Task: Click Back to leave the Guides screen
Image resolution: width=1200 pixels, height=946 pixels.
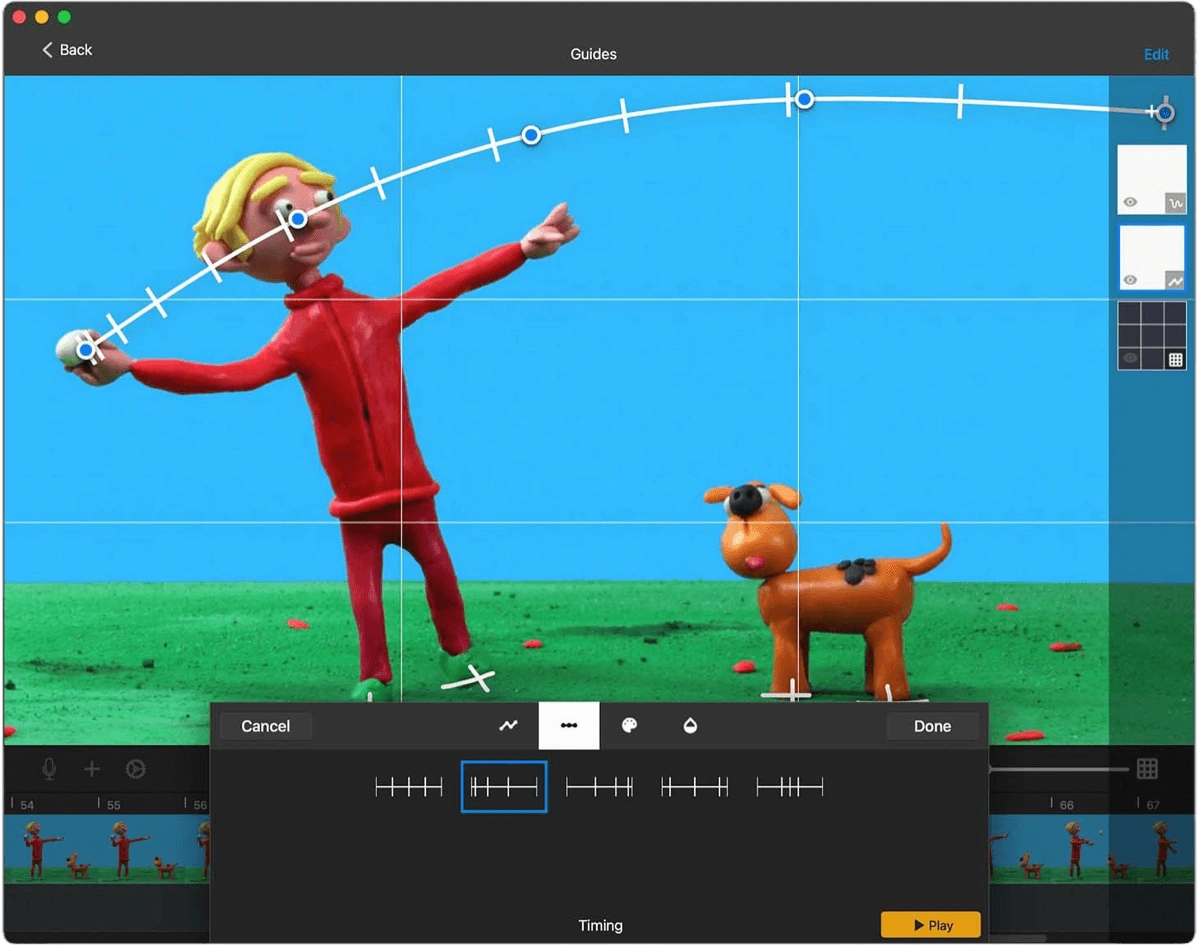Action: 66,49
